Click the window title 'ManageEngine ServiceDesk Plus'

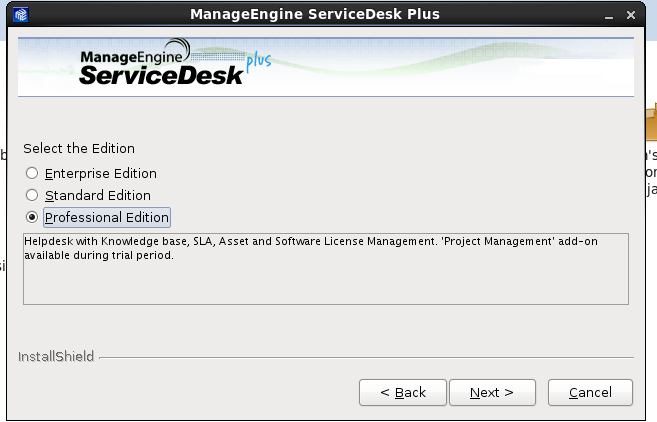[315, 14]
